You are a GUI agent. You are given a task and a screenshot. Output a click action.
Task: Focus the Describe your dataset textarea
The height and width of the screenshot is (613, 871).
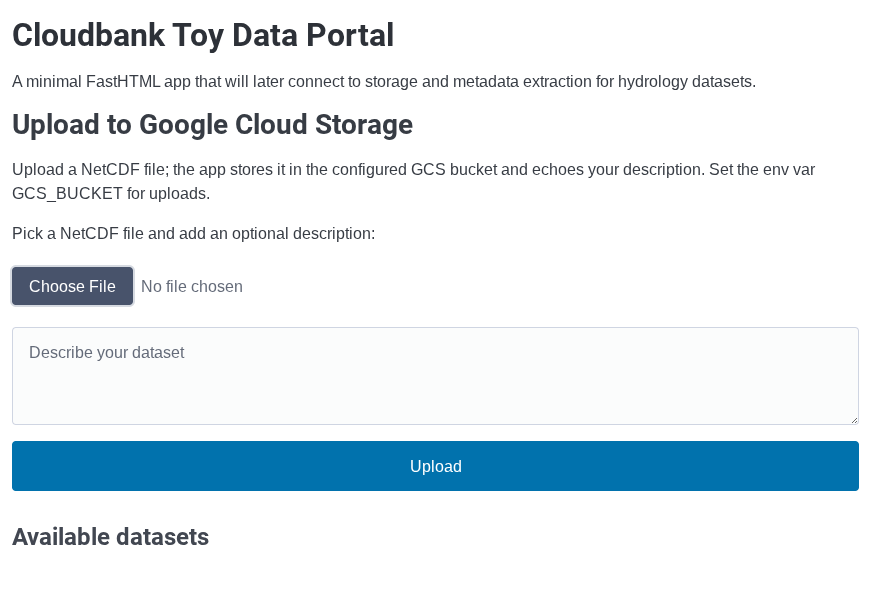[x=436, y=376]
